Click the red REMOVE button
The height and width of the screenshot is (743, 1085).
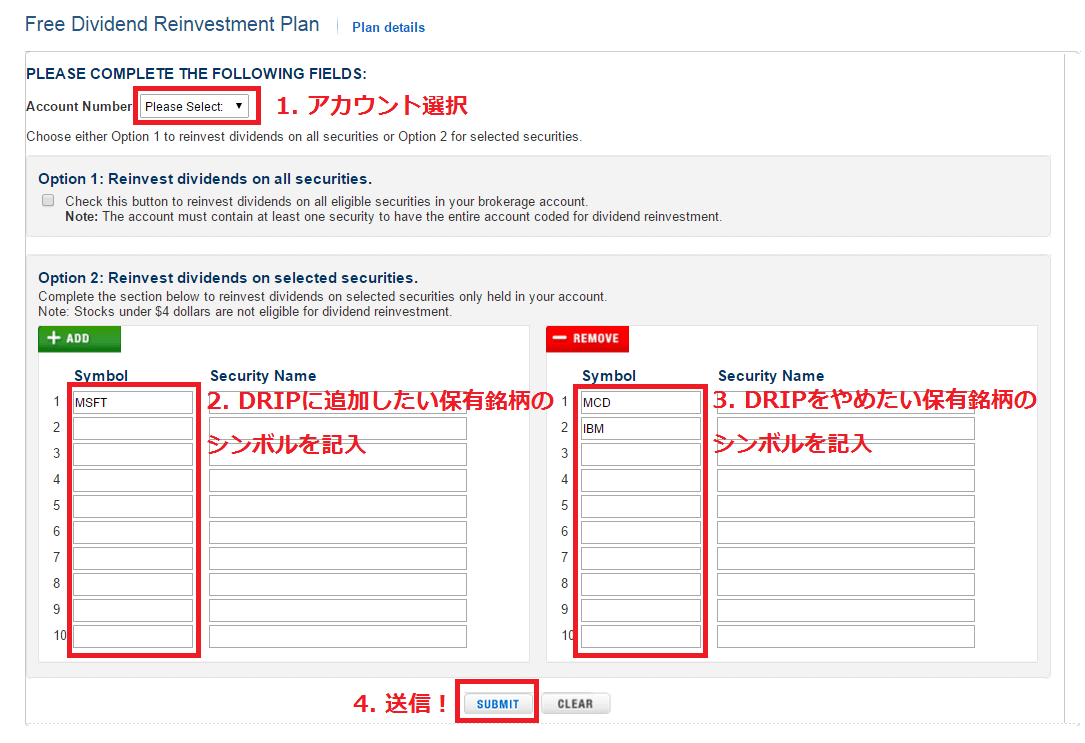point(587,339)
